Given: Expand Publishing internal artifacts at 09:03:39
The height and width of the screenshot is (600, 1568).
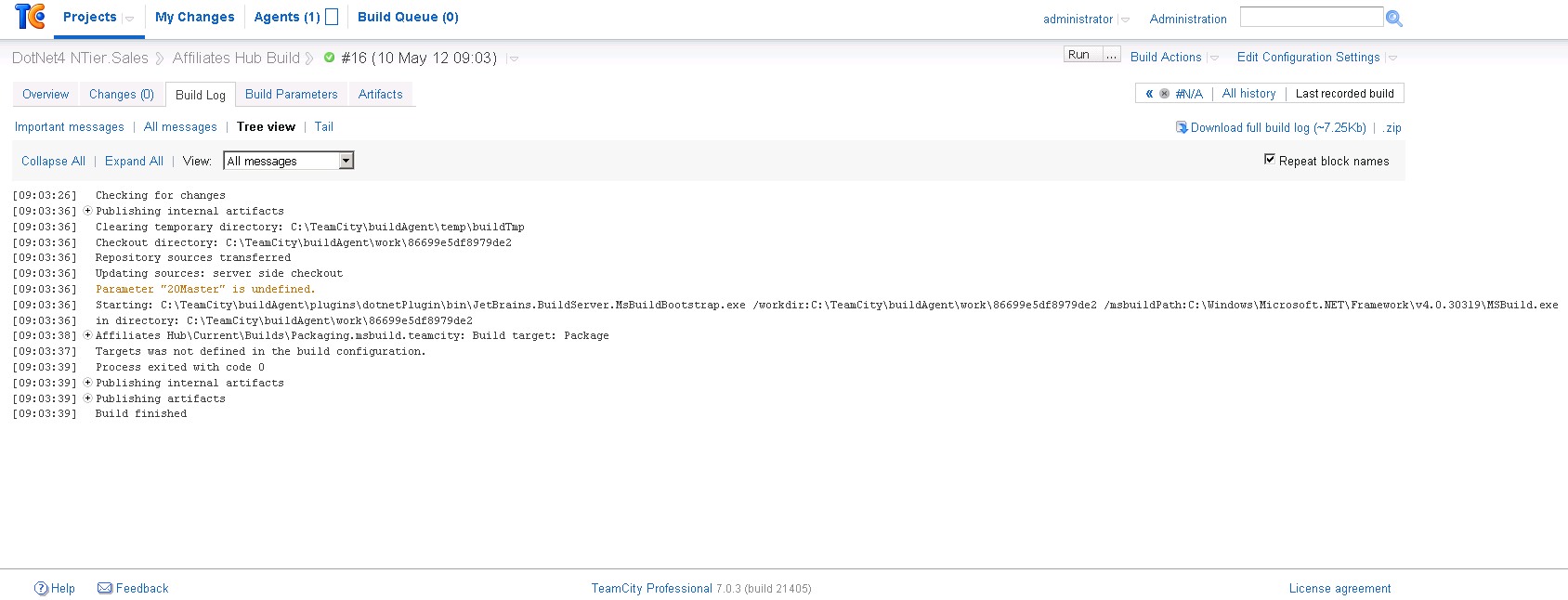Looking at the screenshot, I should 87,383.
